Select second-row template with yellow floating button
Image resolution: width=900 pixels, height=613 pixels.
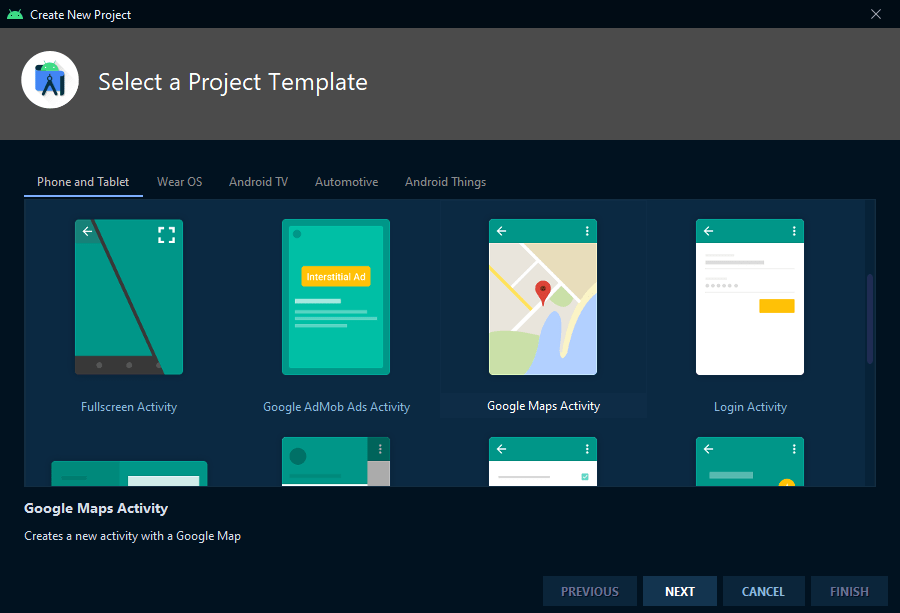pos(750,461)
